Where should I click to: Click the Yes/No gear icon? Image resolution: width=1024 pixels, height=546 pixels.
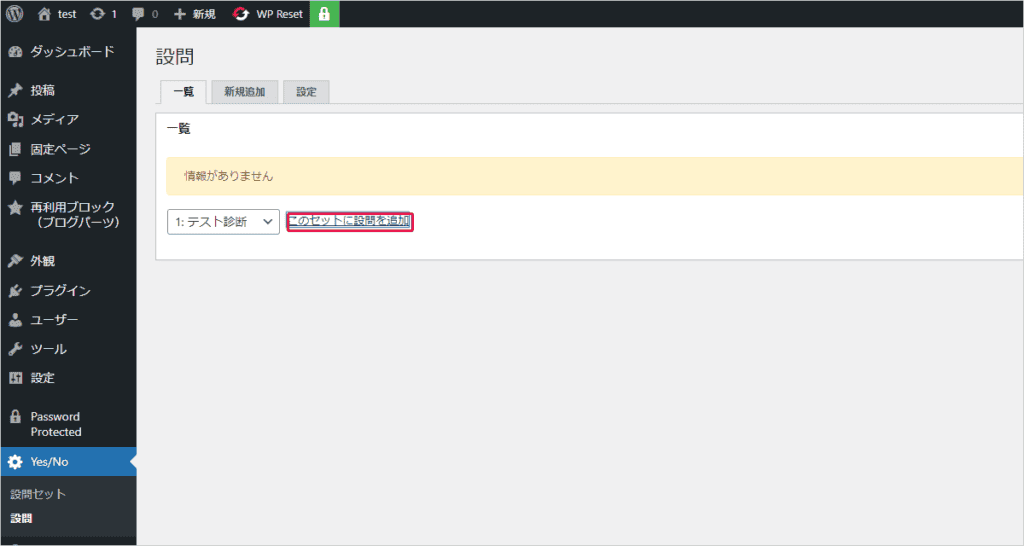[15, 462]
